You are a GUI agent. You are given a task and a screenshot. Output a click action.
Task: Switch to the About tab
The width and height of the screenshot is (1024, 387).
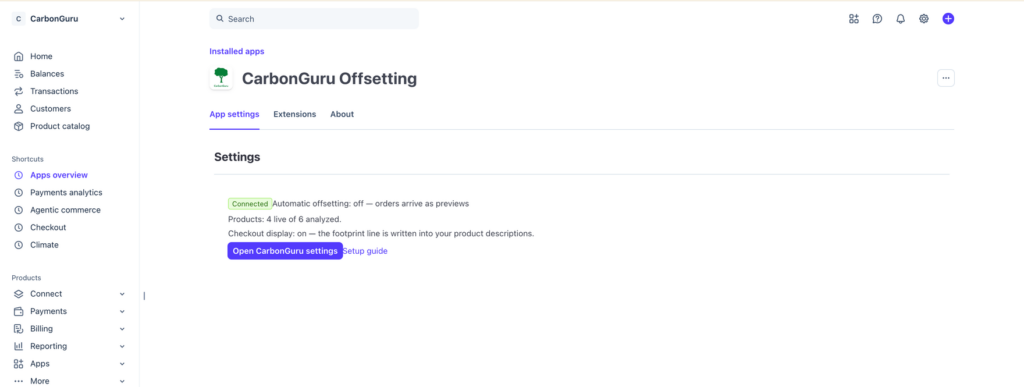[x=342, y=114]
